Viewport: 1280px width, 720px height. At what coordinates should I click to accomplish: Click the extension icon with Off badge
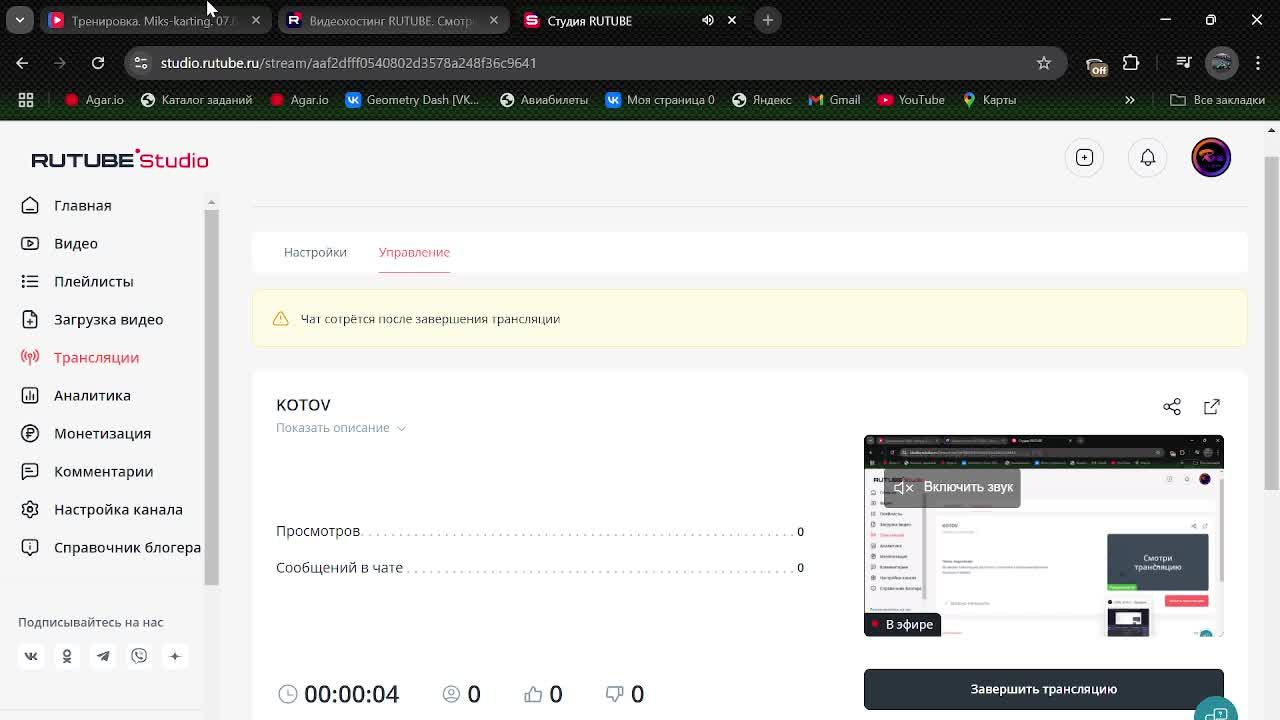click(x=1097, y=65)
